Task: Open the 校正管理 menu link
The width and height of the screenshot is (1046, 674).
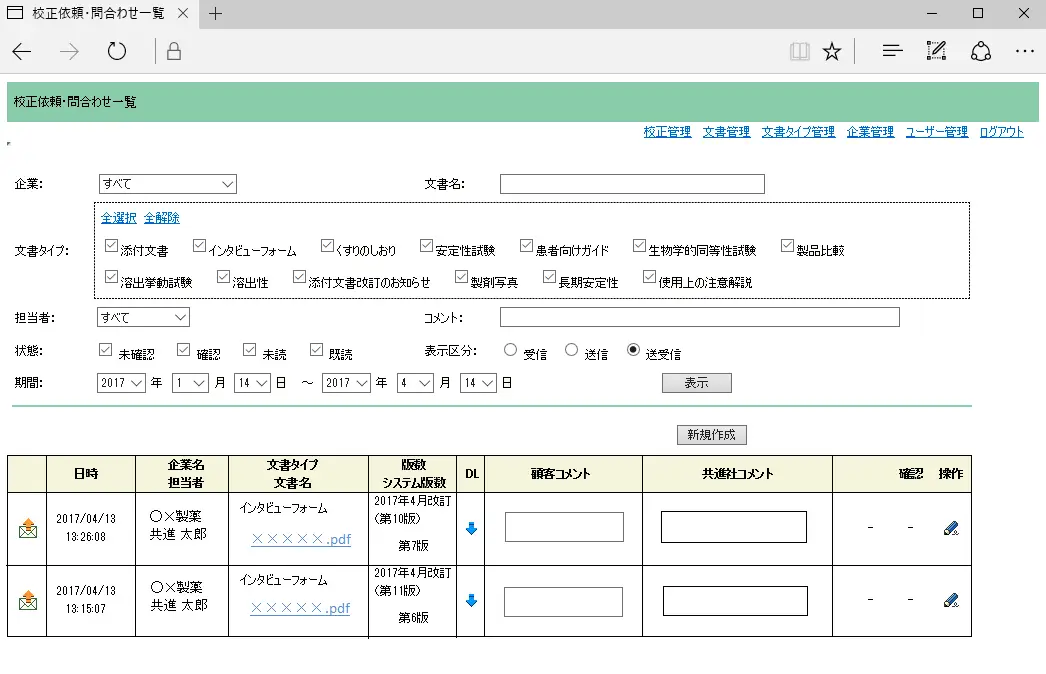Action: coord(667,131)
